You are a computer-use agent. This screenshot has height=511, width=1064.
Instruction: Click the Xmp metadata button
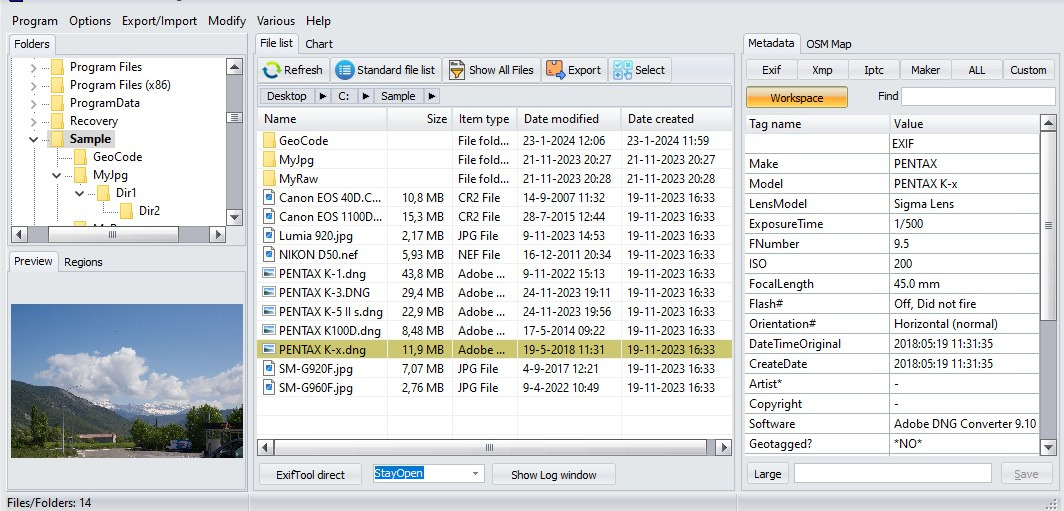[x=822, y=70]
